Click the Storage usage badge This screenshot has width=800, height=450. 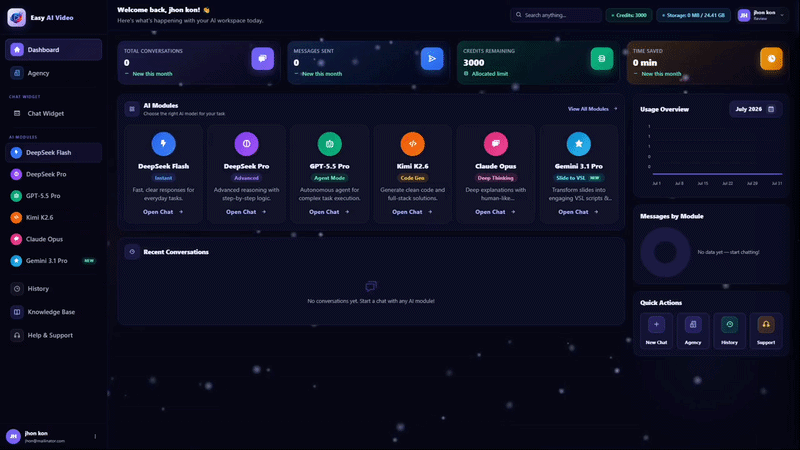click(x=693, y=15)
